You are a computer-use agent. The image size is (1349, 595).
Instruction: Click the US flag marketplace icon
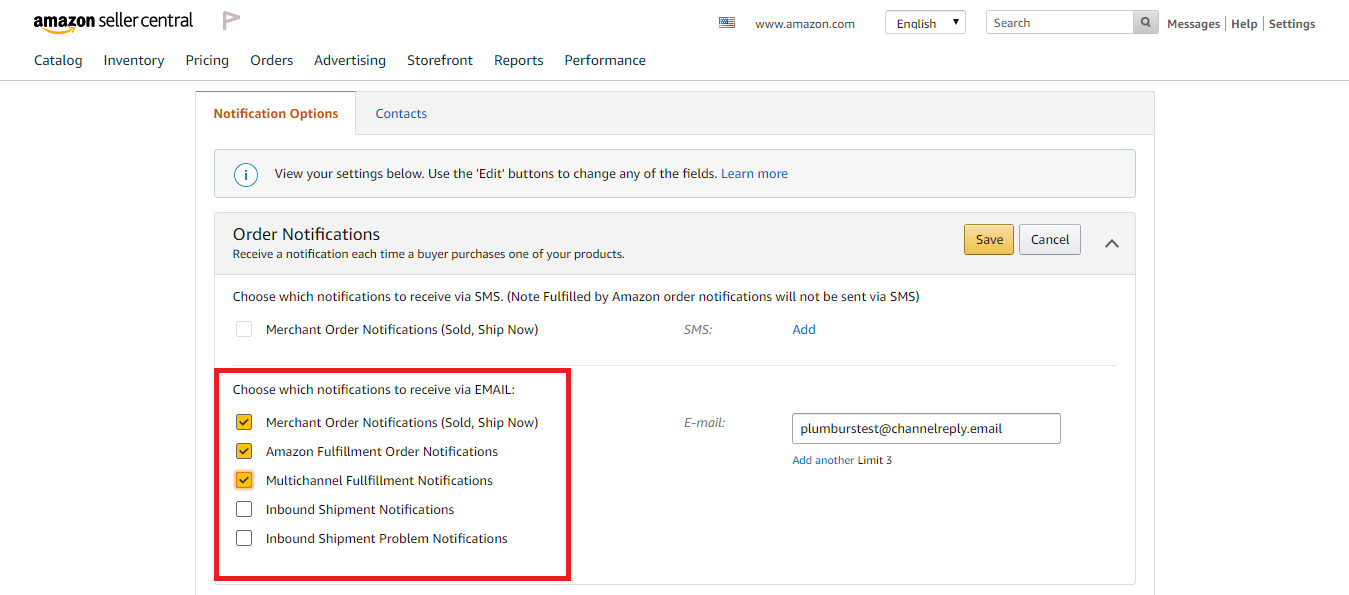coord(727,23)
